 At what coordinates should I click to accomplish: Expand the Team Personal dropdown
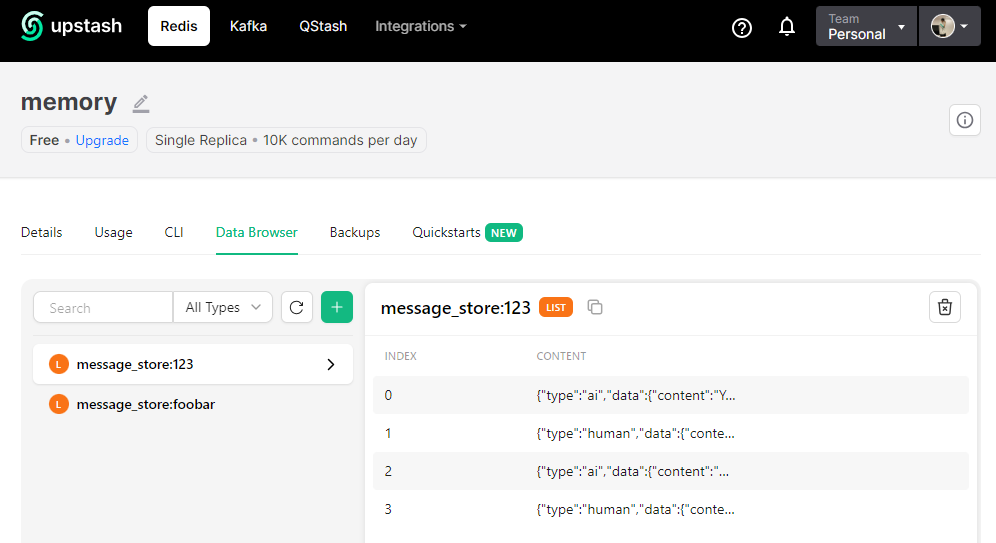pos(866,26)
